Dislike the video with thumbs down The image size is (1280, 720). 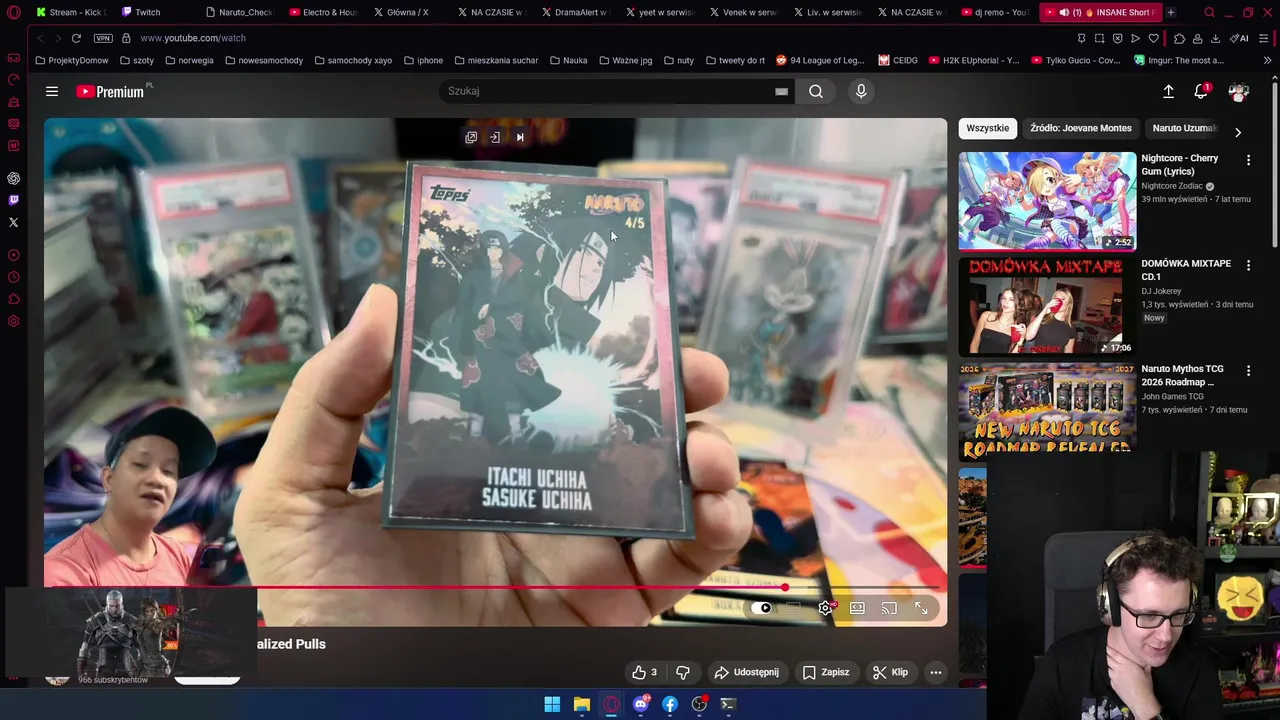683,672
